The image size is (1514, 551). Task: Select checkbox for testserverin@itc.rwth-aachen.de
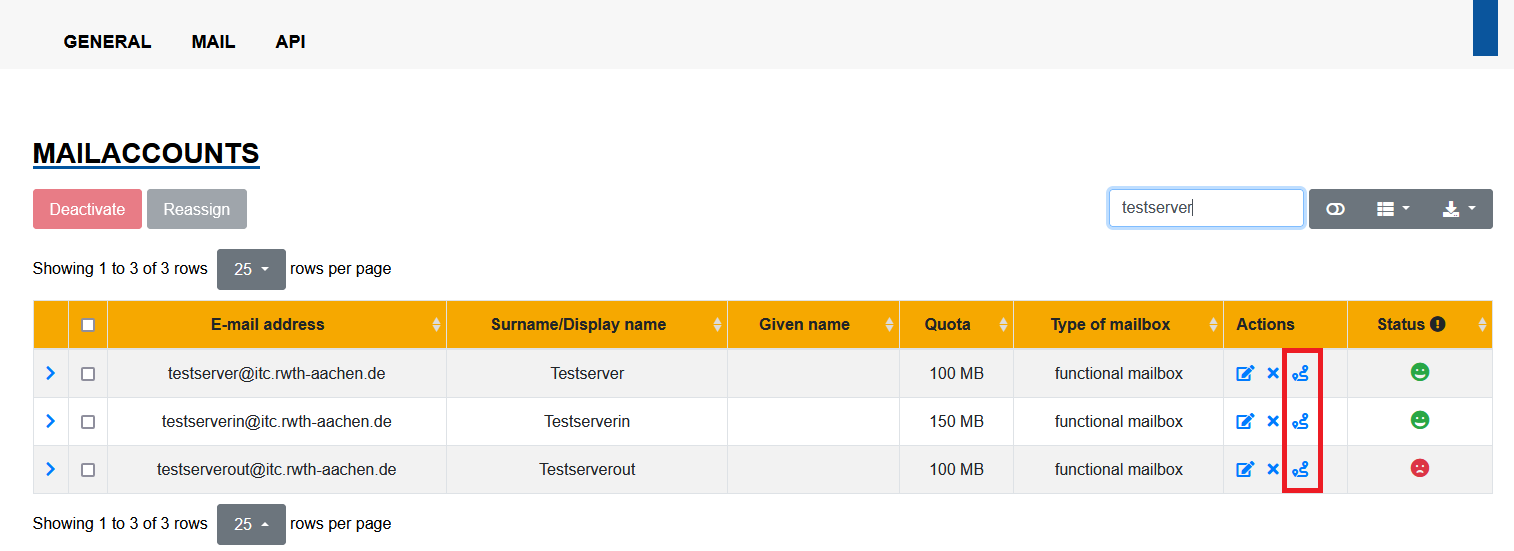pos(88,422)
